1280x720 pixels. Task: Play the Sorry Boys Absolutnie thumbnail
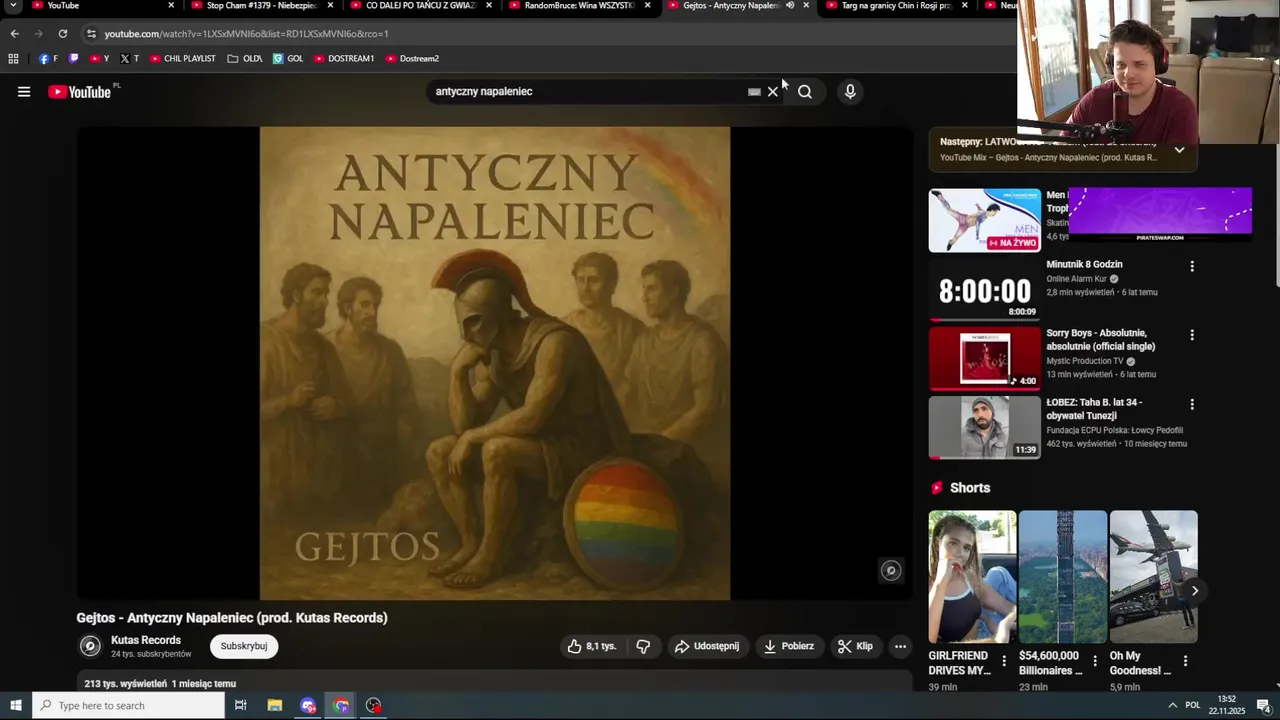click(985, 358)
